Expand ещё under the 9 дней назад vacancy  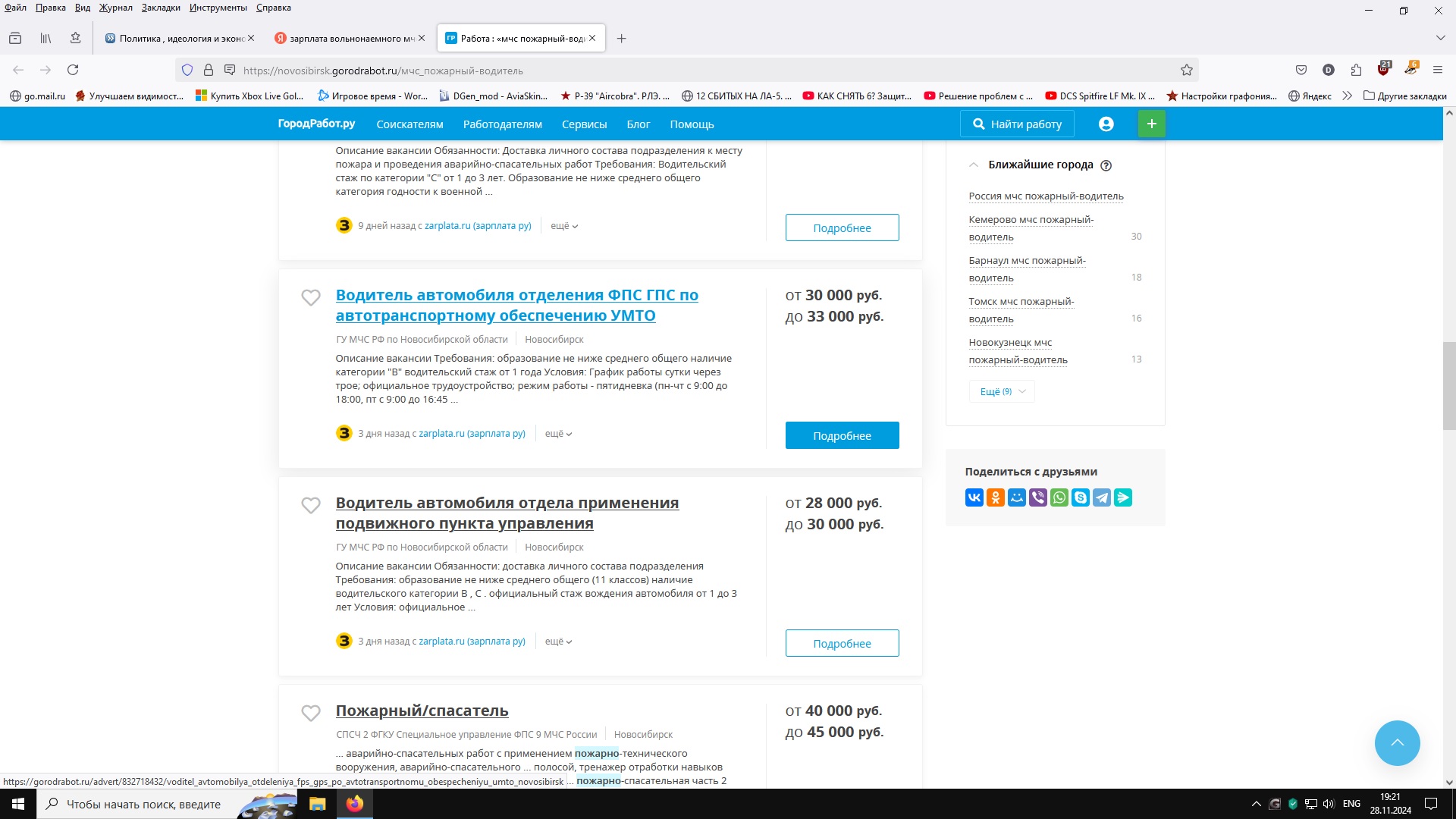(x=564, y=226)
